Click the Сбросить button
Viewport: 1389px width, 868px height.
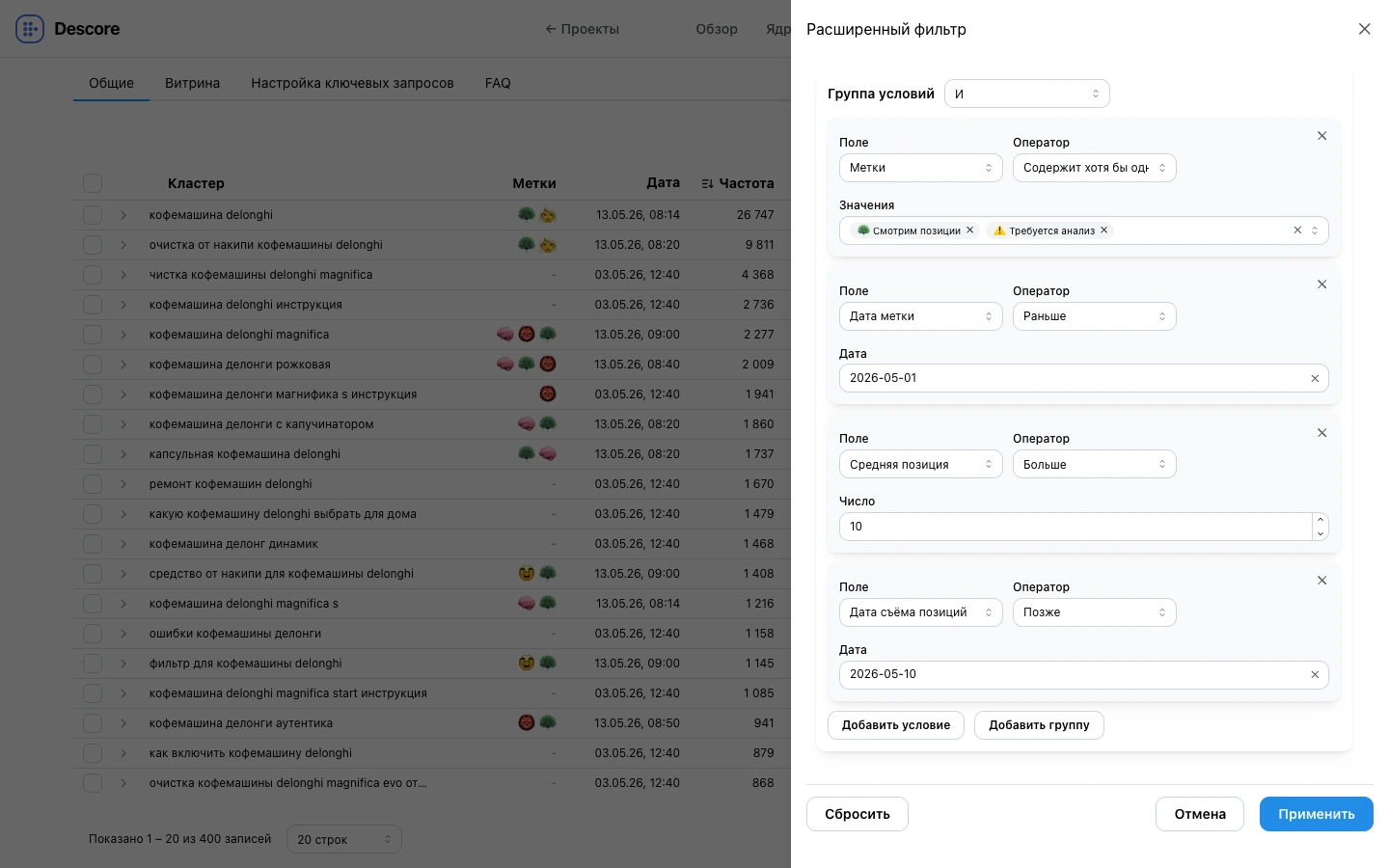click(858, 814)
